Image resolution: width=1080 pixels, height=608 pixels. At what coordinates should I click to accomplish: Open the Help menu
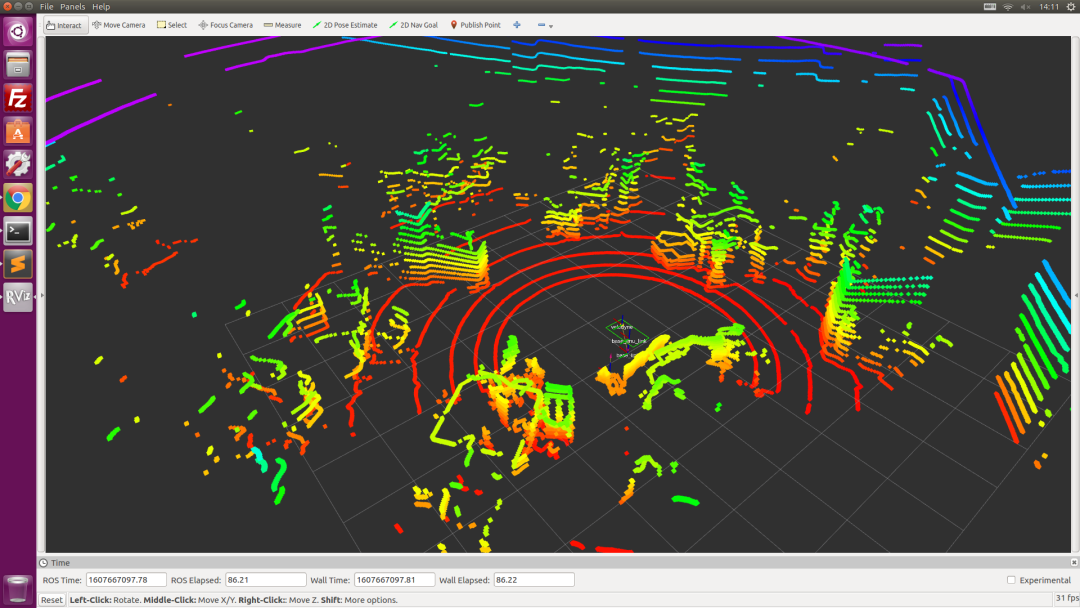[101, 7]
